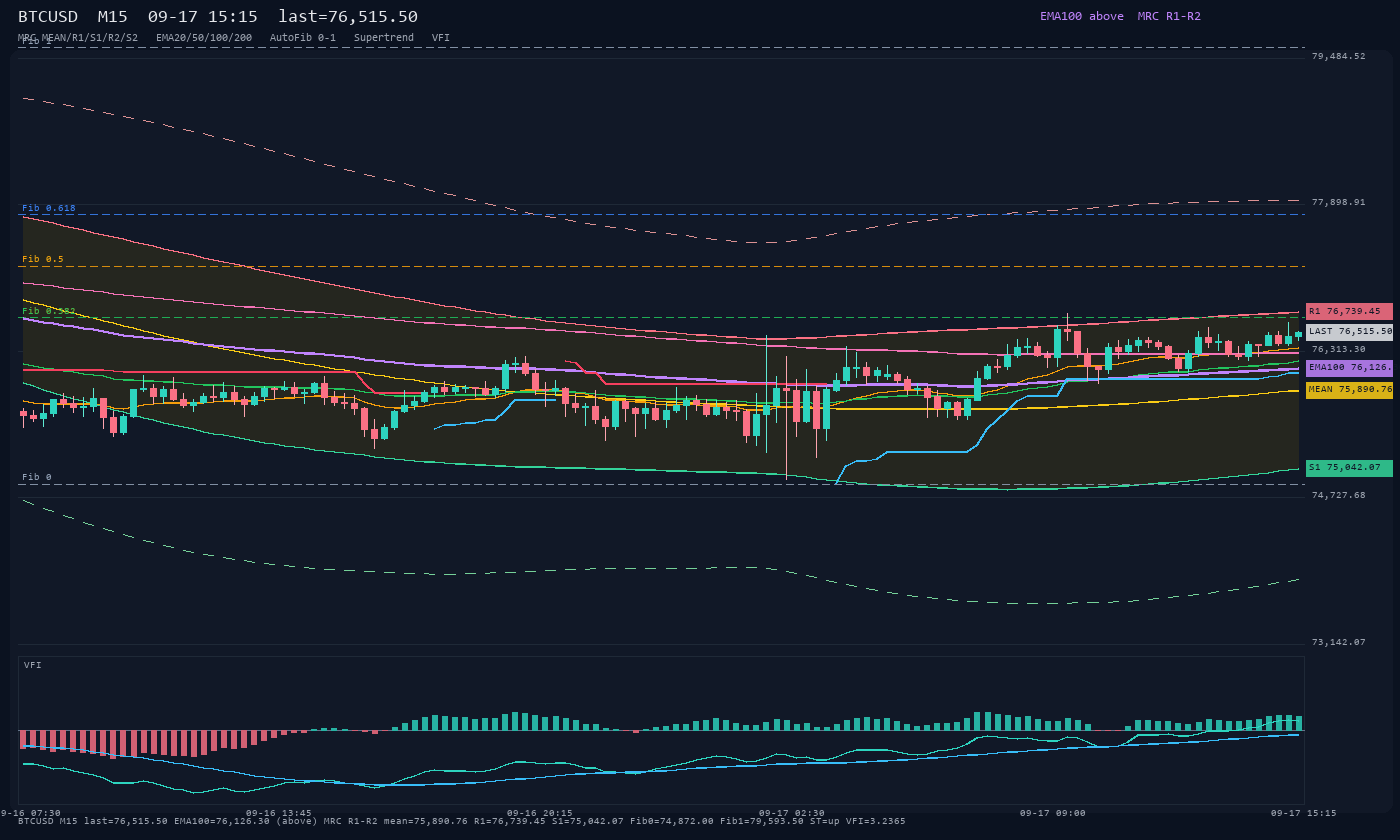Click the 79,484.52 price axis value
Screen dimensions: 1400x840
(1338, 56)
